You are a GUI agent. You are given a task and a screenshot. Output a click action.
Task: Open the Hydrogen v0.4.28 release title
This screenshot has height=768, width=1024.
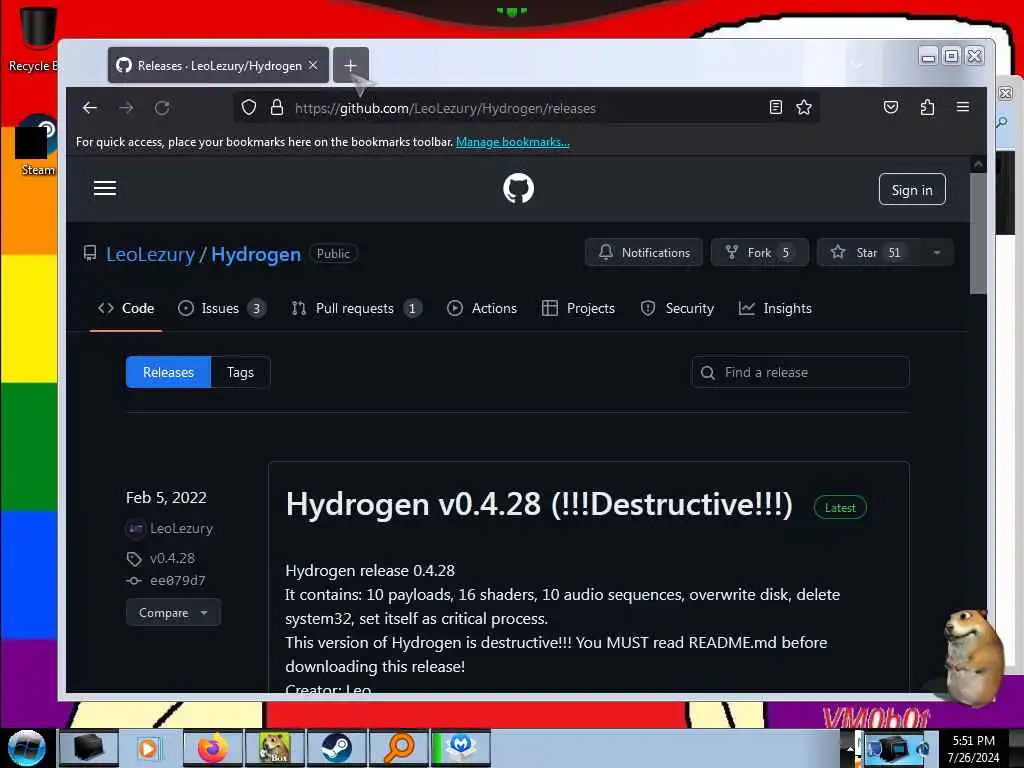[x=539, y=505]
